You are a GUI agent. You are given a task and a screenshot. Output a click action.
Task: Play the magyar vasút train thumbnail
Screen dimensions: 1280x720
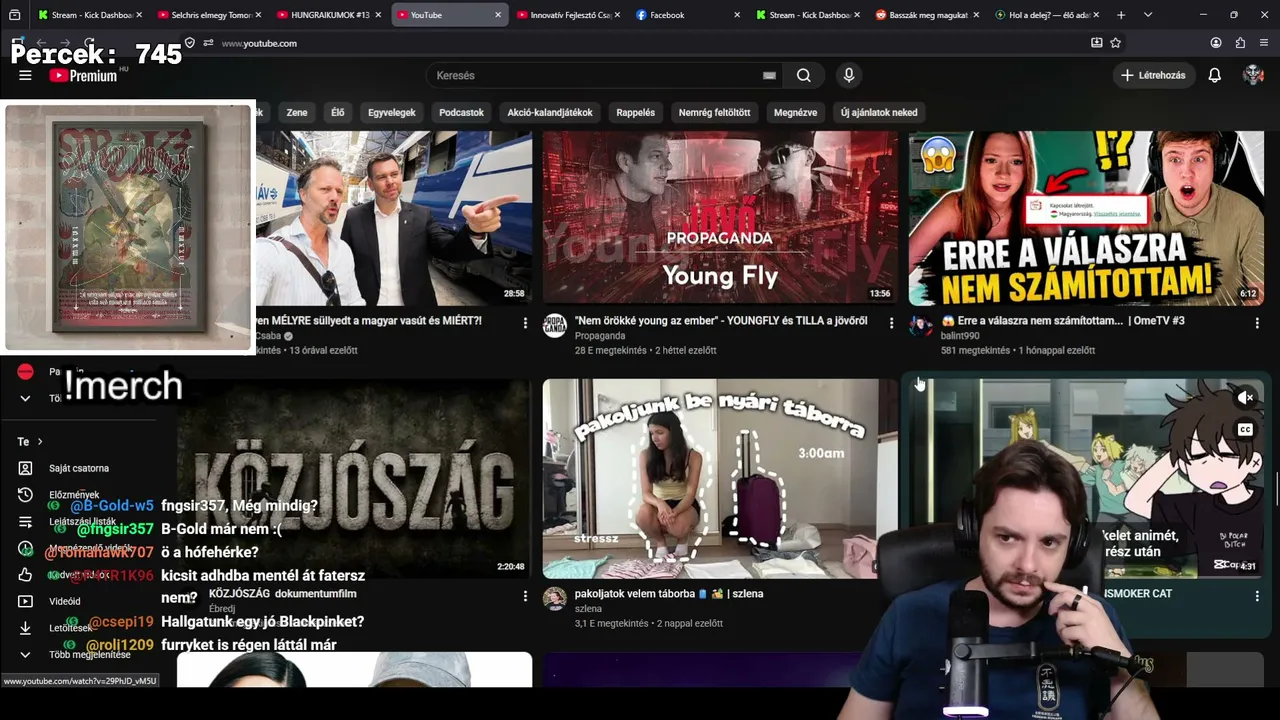(x=394, y=218)
